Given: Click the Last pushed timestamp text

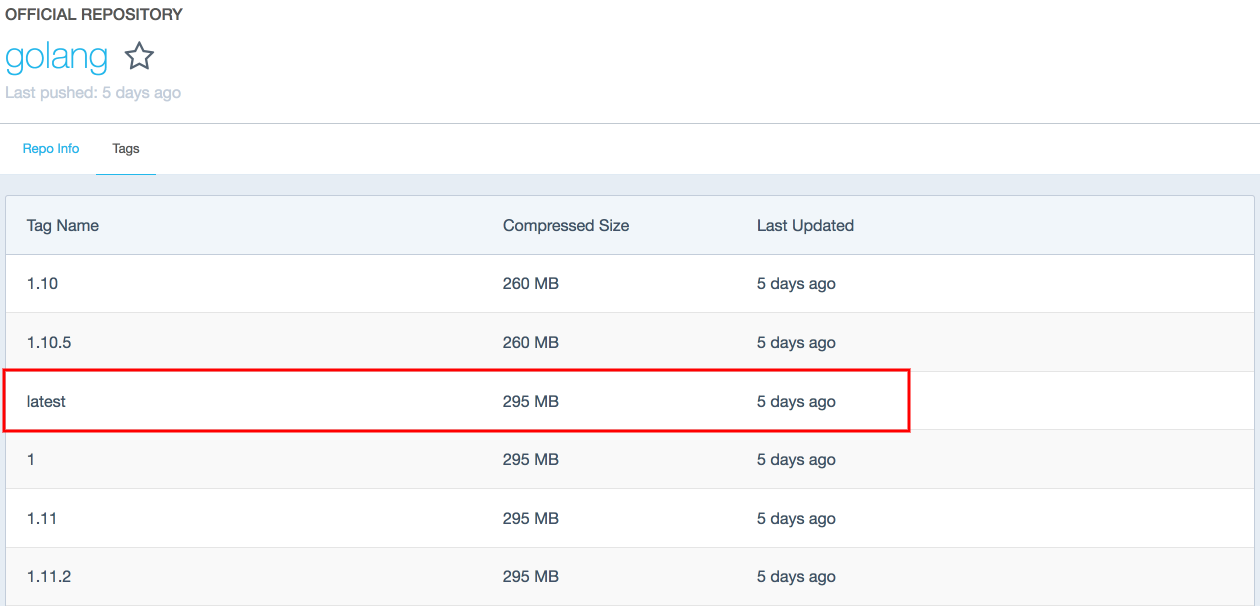Looking at the screenshot, I should tap(93, 92).
